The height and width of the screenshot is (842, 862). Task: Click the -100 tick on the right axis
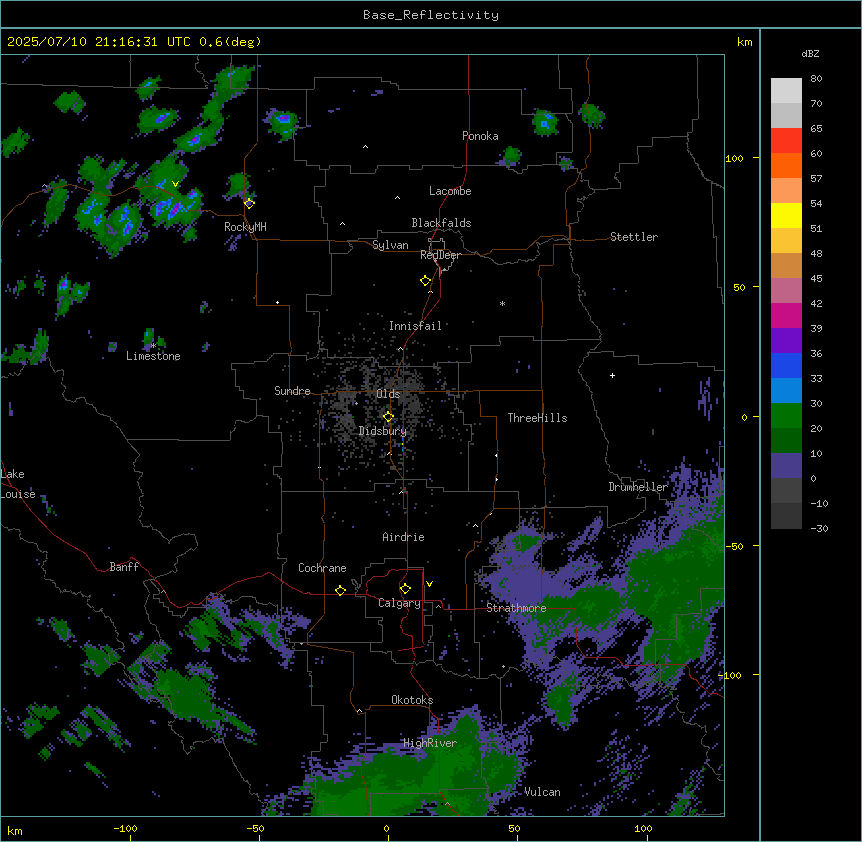731,675
